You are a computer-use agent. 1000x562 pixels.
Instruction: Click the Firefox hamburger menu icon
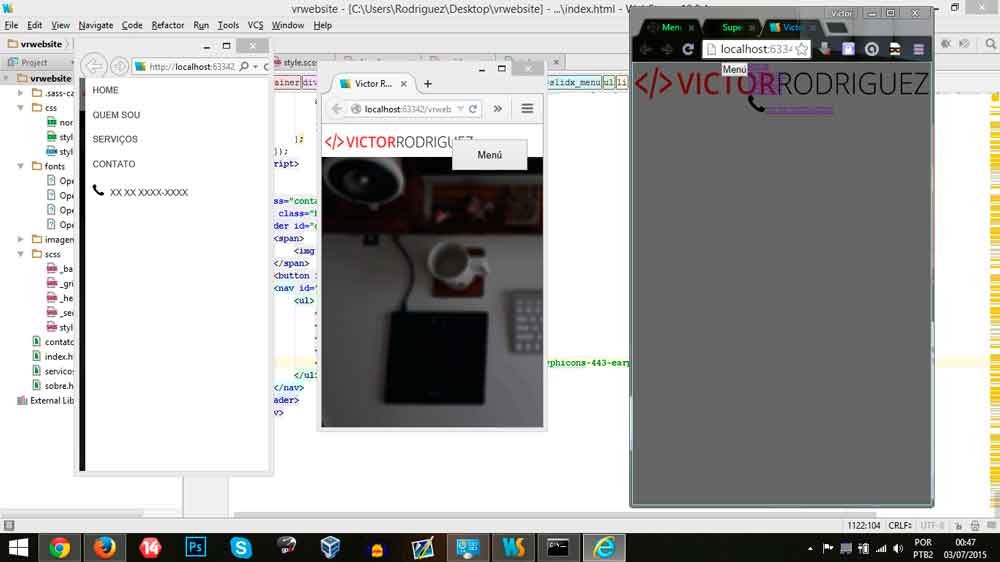click(527, 109)
